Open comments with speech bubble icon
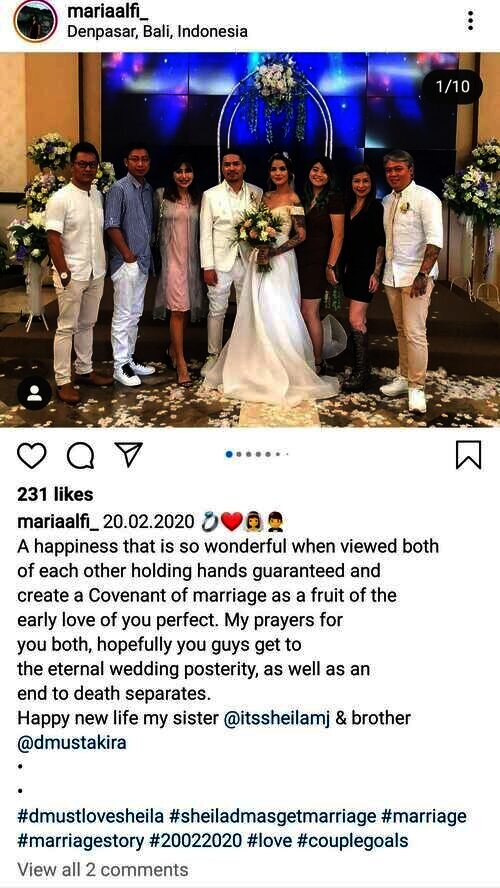The width and height of the screenshot is (500, 888). tap(80, 455)
